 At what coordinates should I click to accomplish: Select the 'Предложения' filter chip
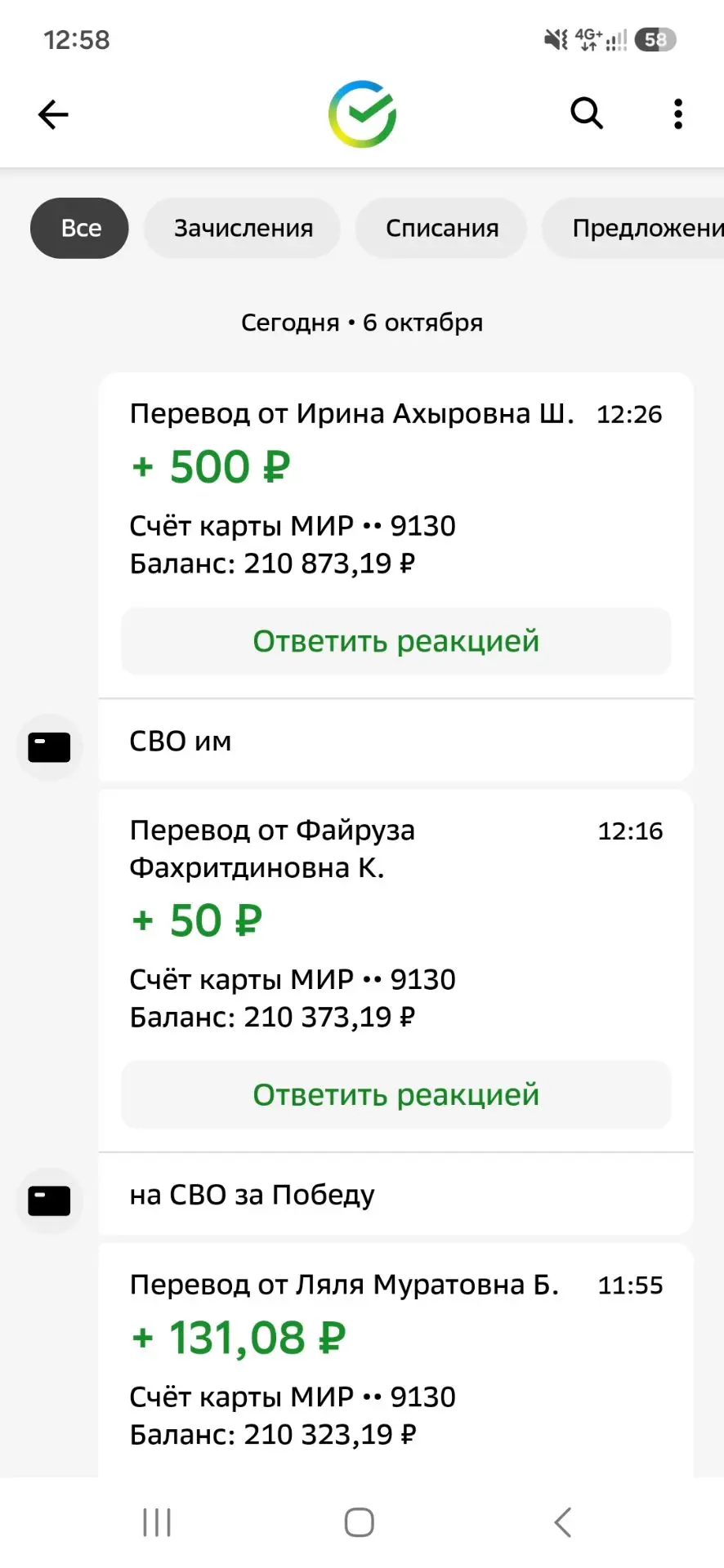[x=634, y=228]
